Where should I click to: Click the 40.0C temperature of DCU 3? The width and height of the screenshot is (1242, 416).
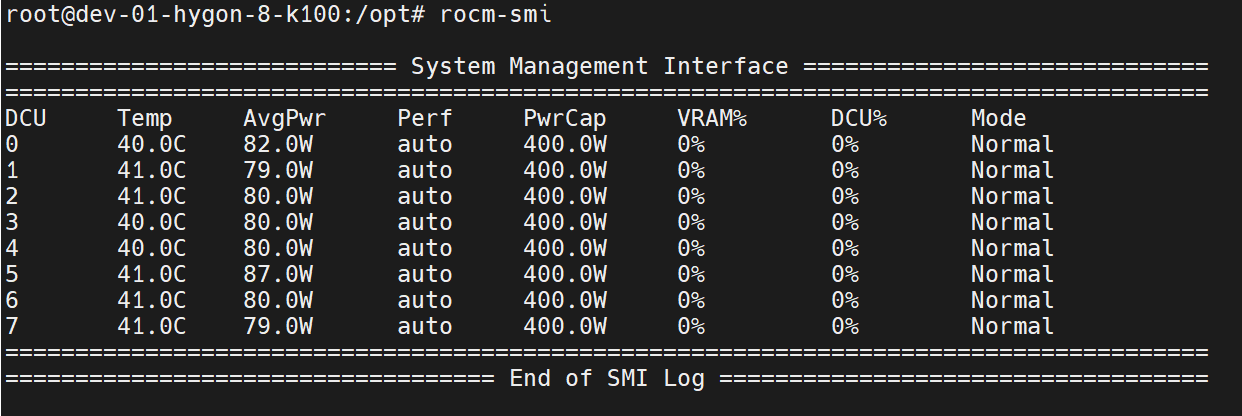point(151,222)
